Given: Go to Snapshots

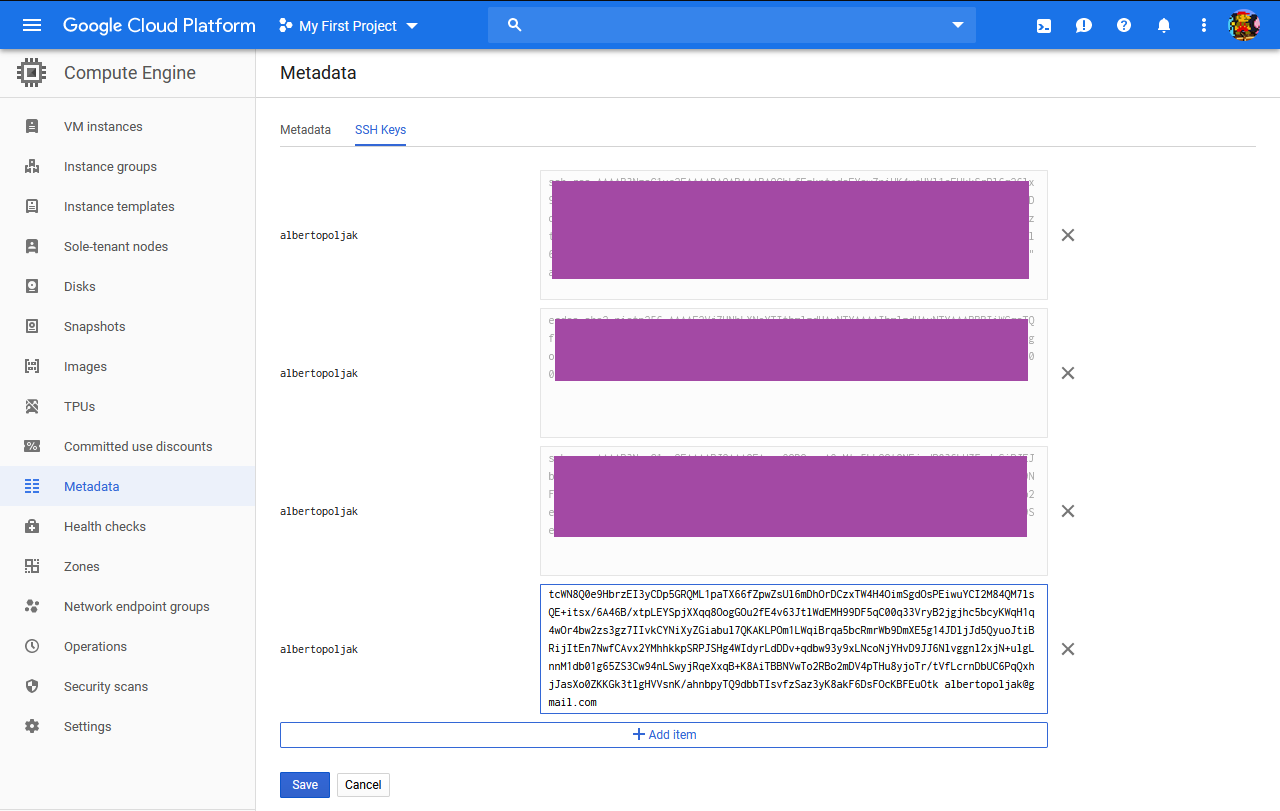Looking at the screenshot, I should click(95, 327).
